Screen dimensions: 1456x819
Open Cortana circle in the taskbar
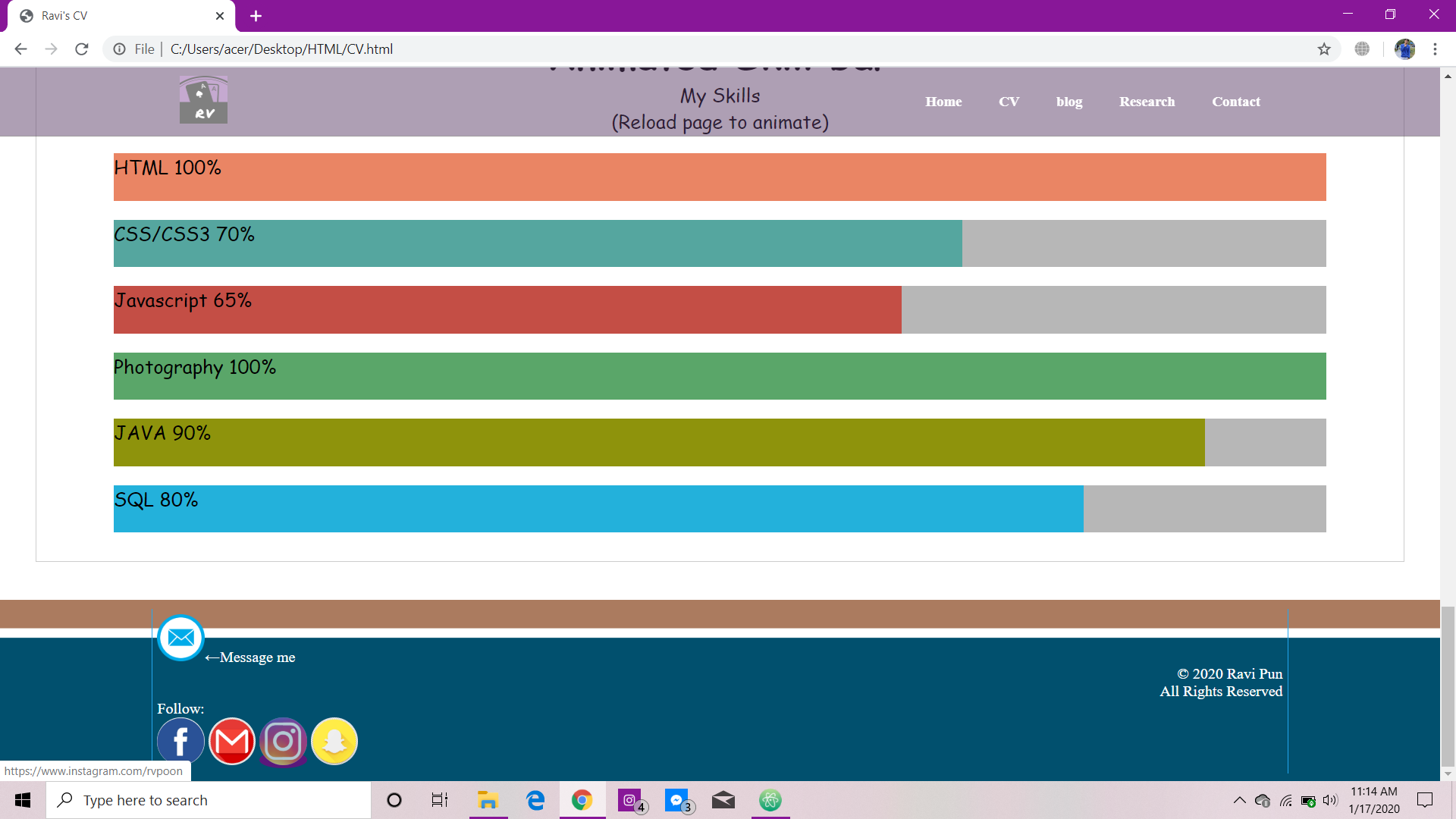pyautogui.click(x=394, y=800)
